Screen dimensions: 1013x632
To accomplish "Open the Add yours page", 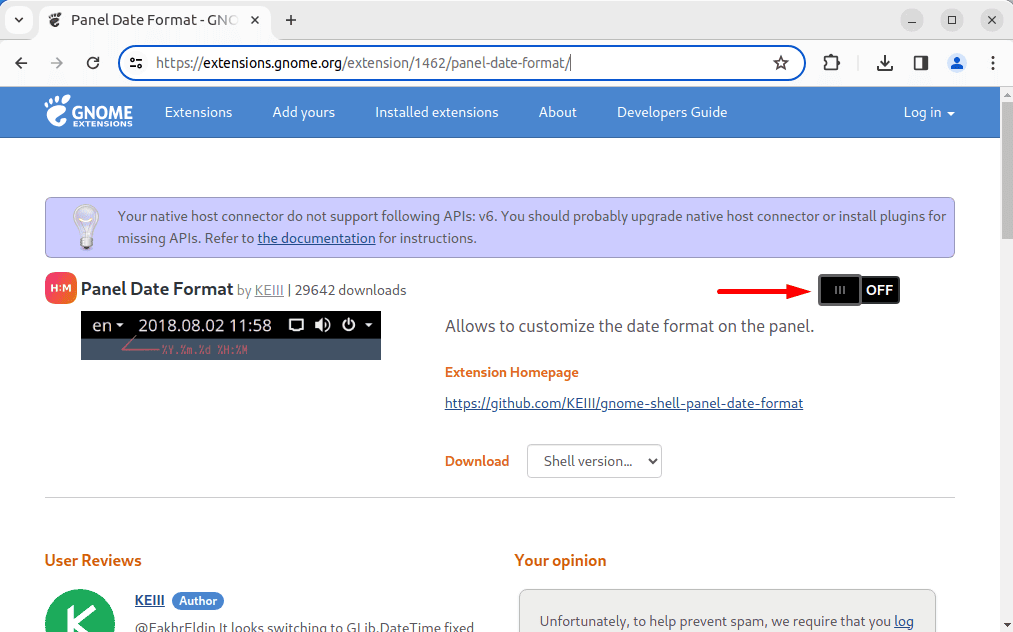I will [x=304, y=112].
